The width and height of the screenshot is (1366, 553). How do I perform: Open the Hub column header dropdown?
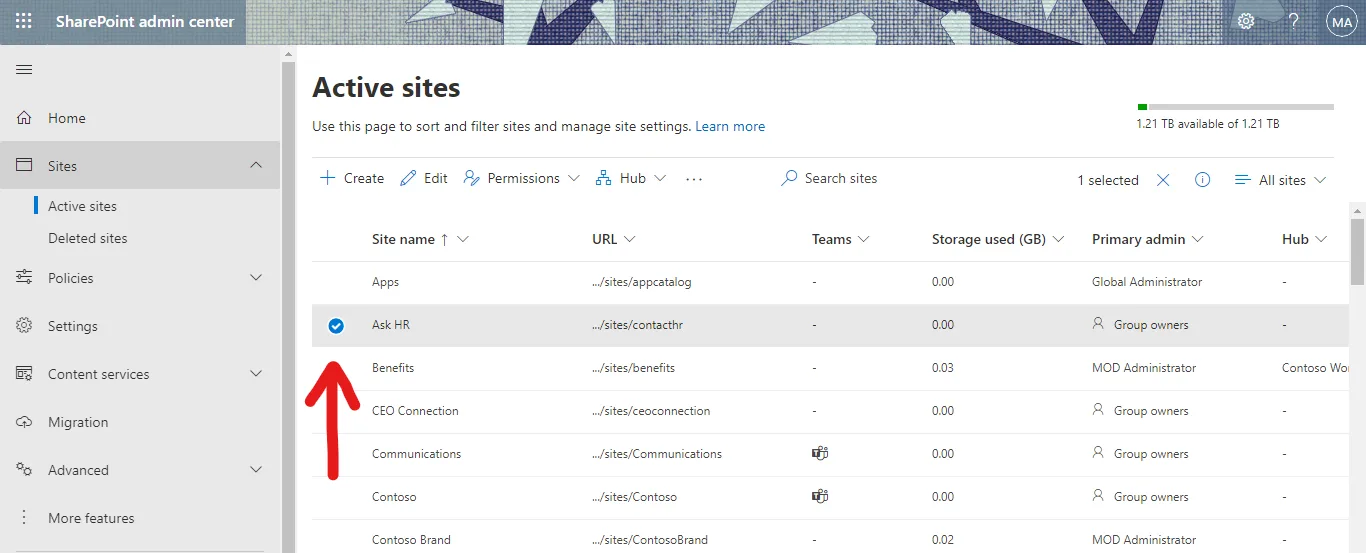pyautogui.click(x=1321, y=239)
